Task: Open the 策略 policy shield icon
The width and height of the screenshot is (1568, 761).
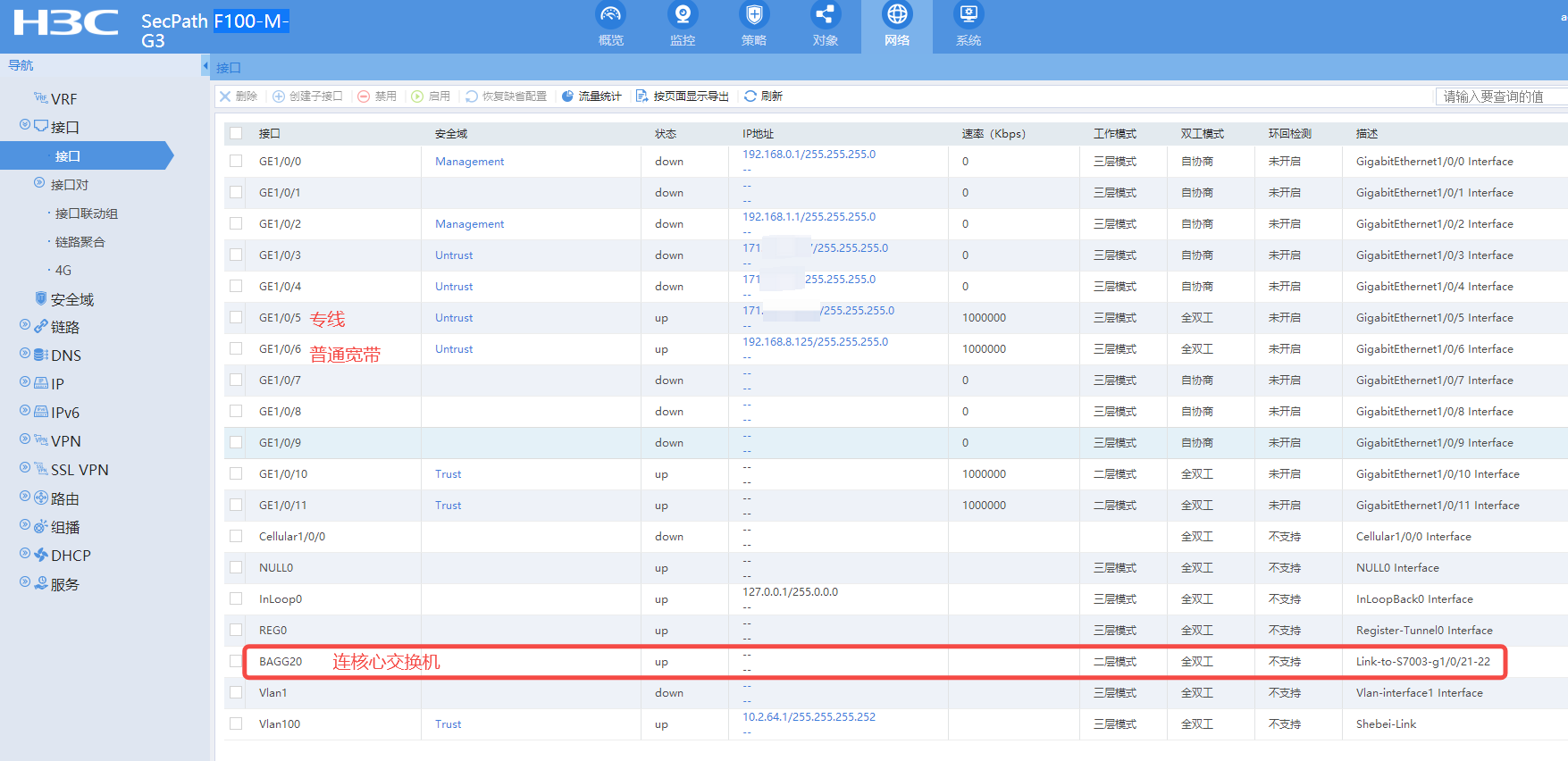Action: (x=754, y=15)
